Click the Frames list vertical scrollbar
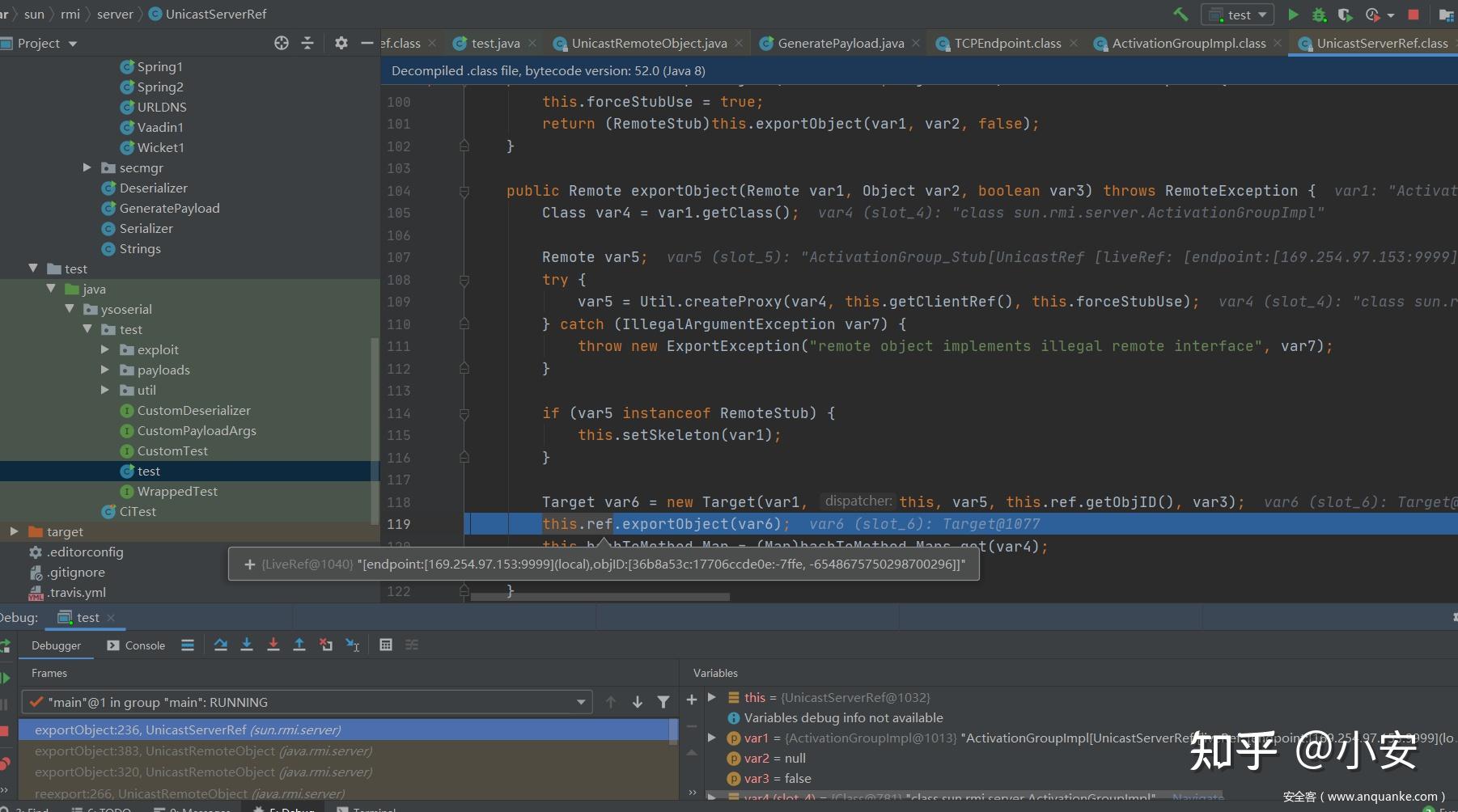The image size is (1458, 812). tap(673, 730)
